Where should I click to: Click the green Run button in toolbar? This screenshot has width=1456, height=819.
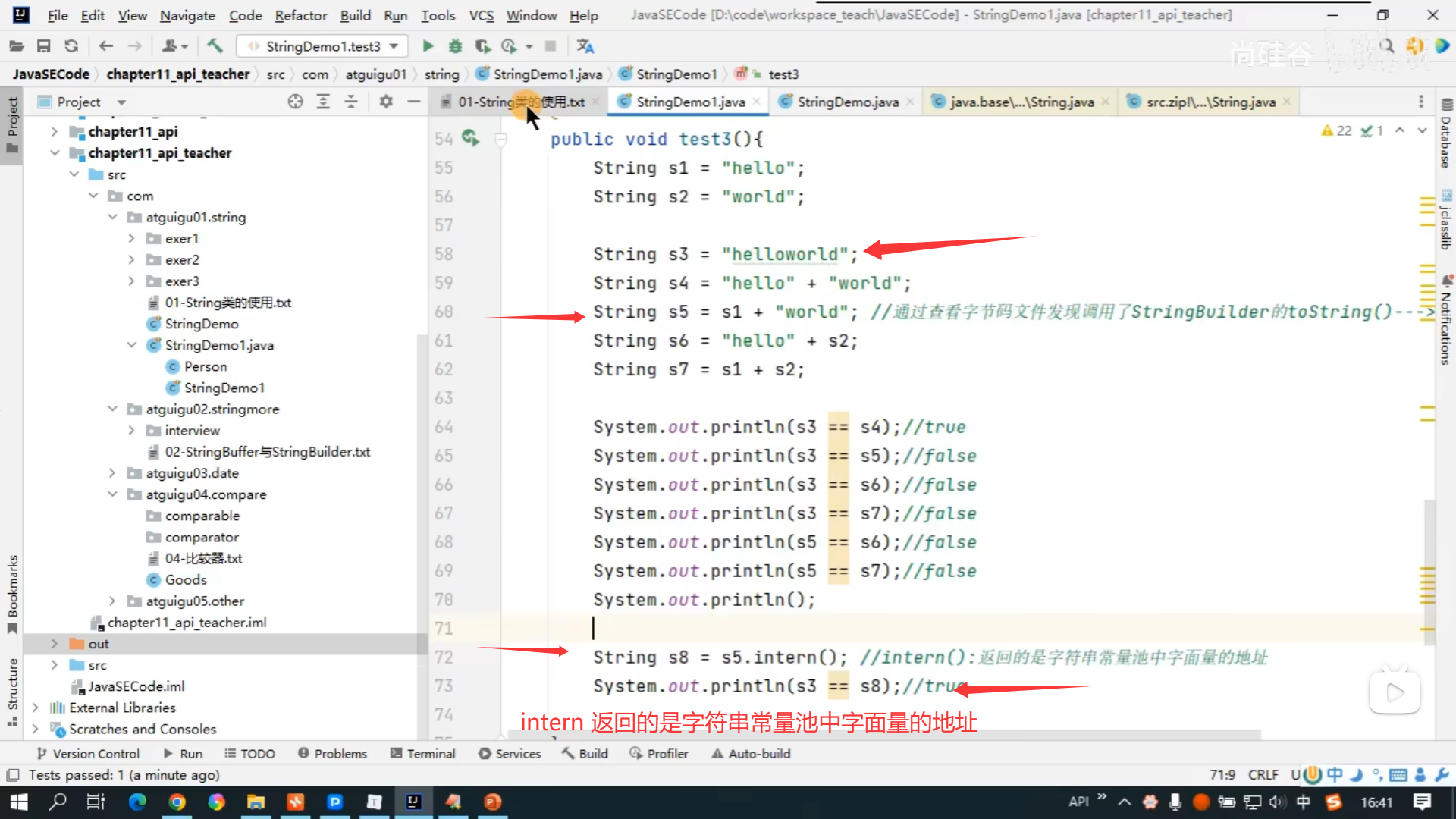pos(428,46)
